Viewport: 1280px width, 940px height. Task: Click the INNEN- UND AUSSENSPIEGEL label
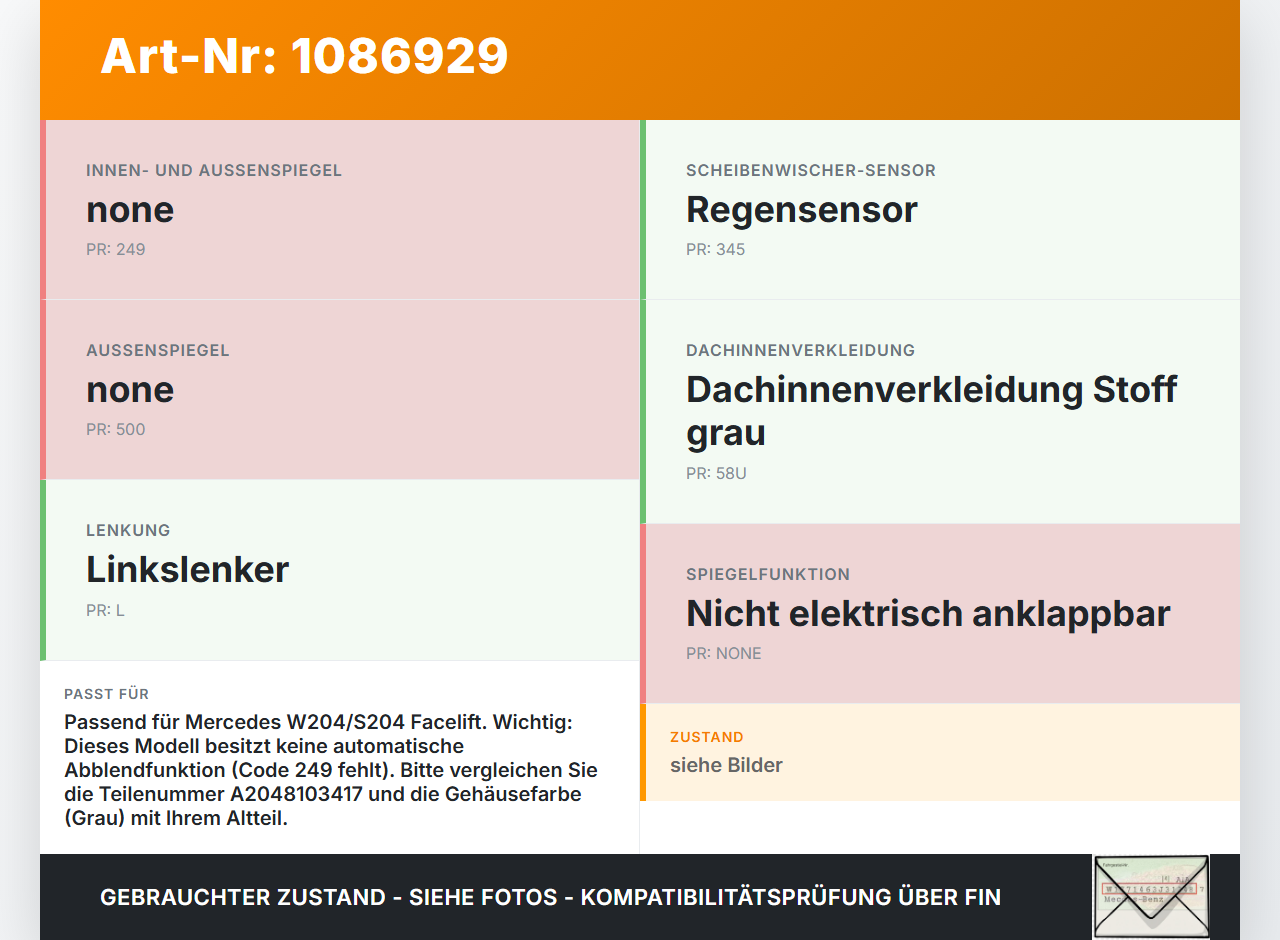214,170
